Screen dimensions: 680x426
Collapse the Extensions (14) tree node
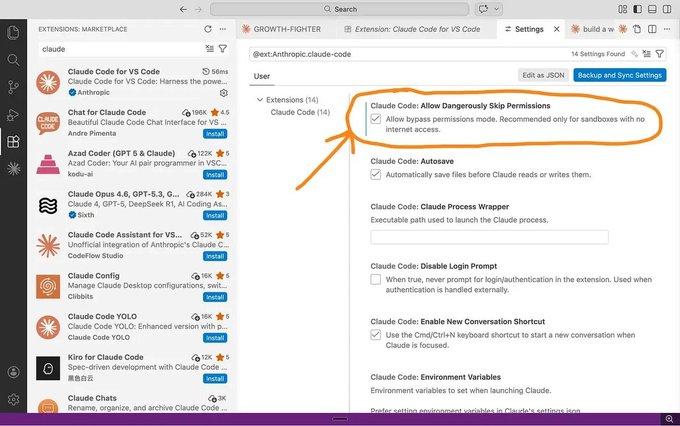click(x=260, y=100)
